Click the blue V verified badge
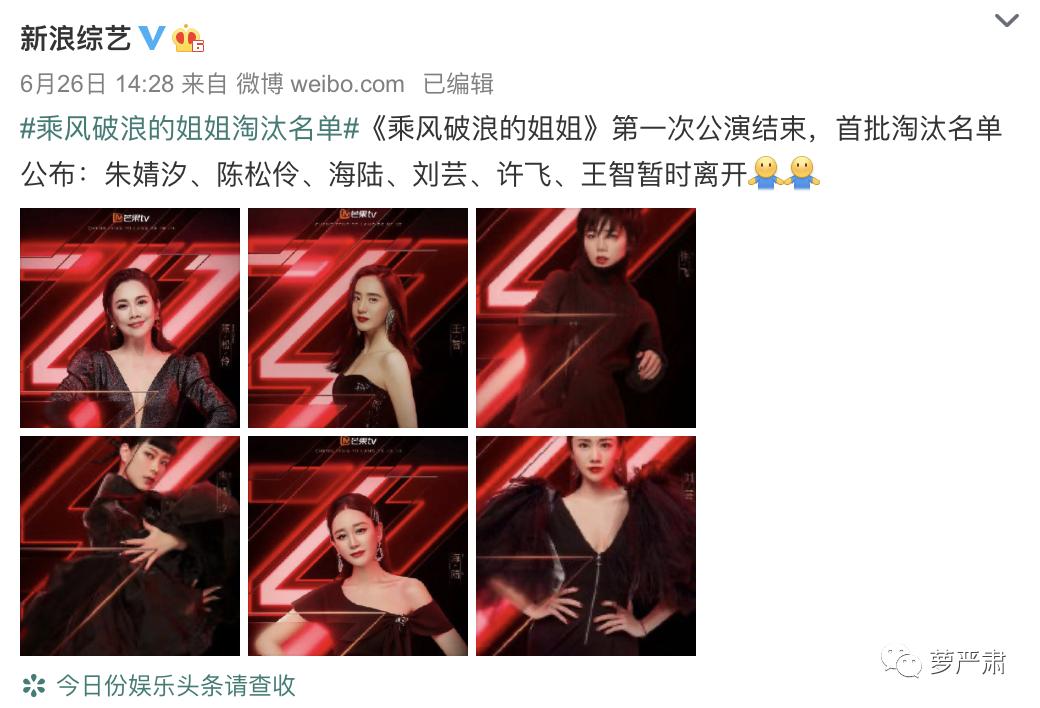The width and height of the screenshot is (1040, 708). (151, 38)
